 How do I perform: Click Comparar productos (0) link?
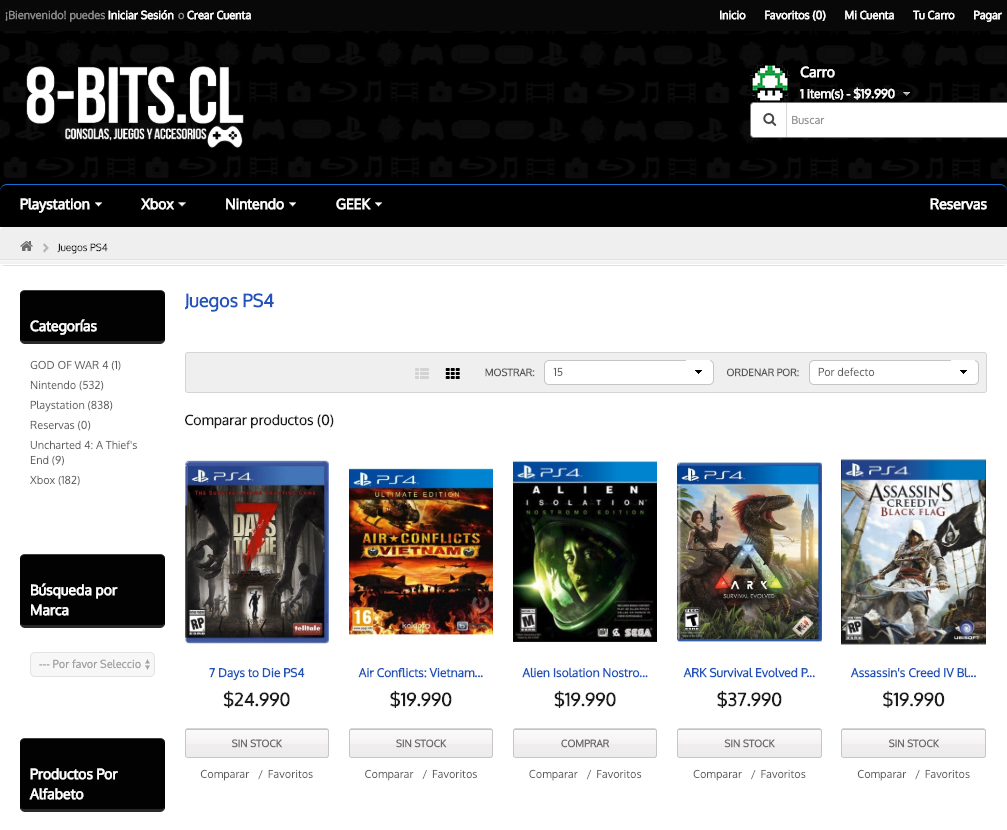(x=259, y=420)
